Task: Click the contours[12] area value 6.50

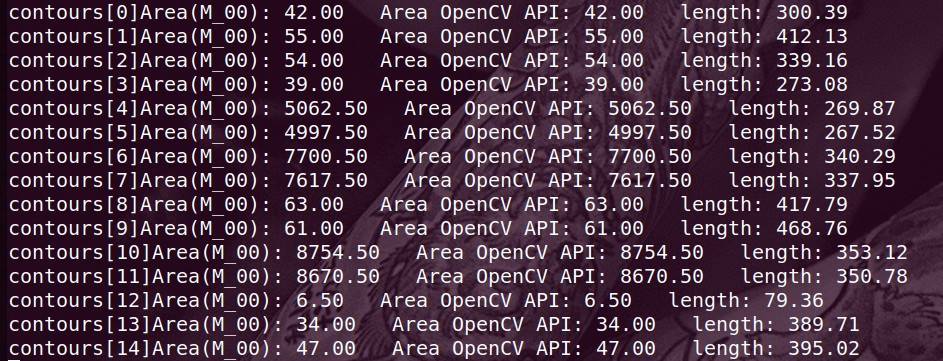Action: click(x=319, y=301)
